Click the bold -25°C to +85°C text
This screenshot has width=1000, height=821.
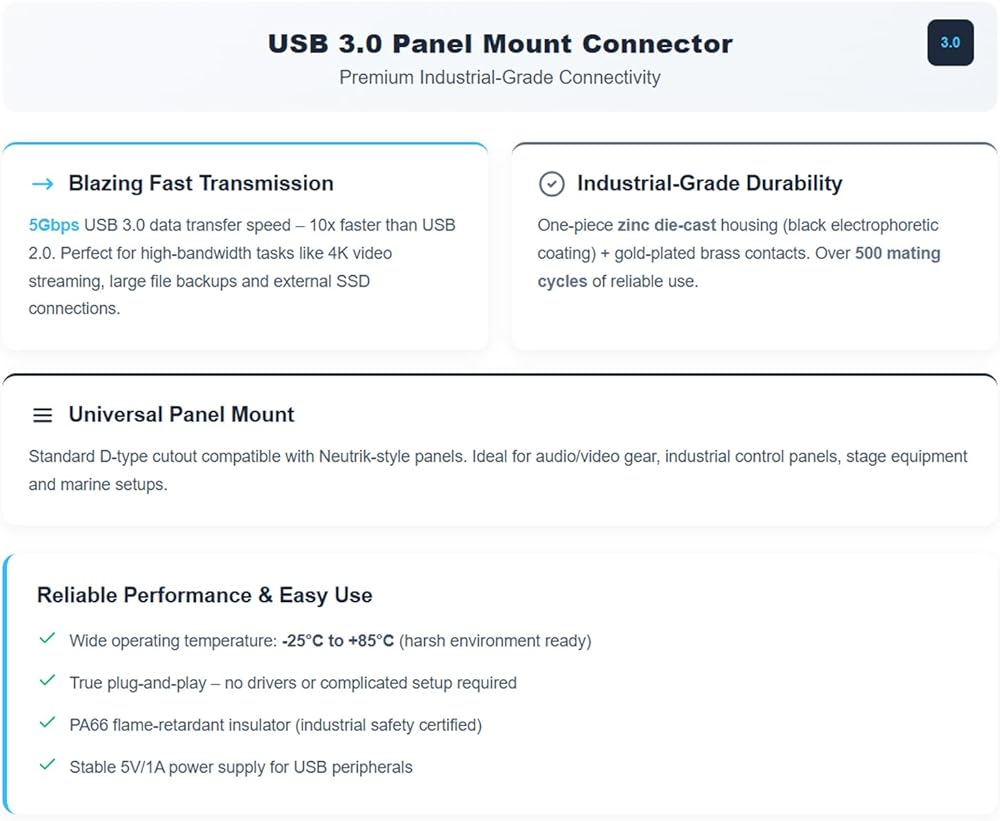[x=338, y=640]
